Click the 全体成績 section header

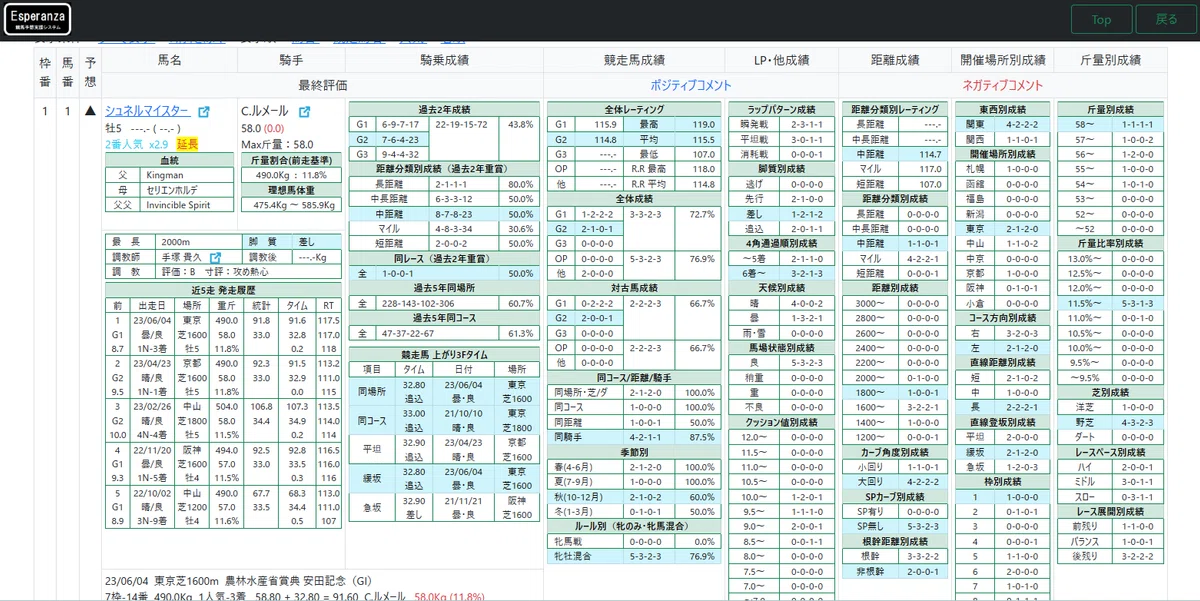[x=635, y=199]
